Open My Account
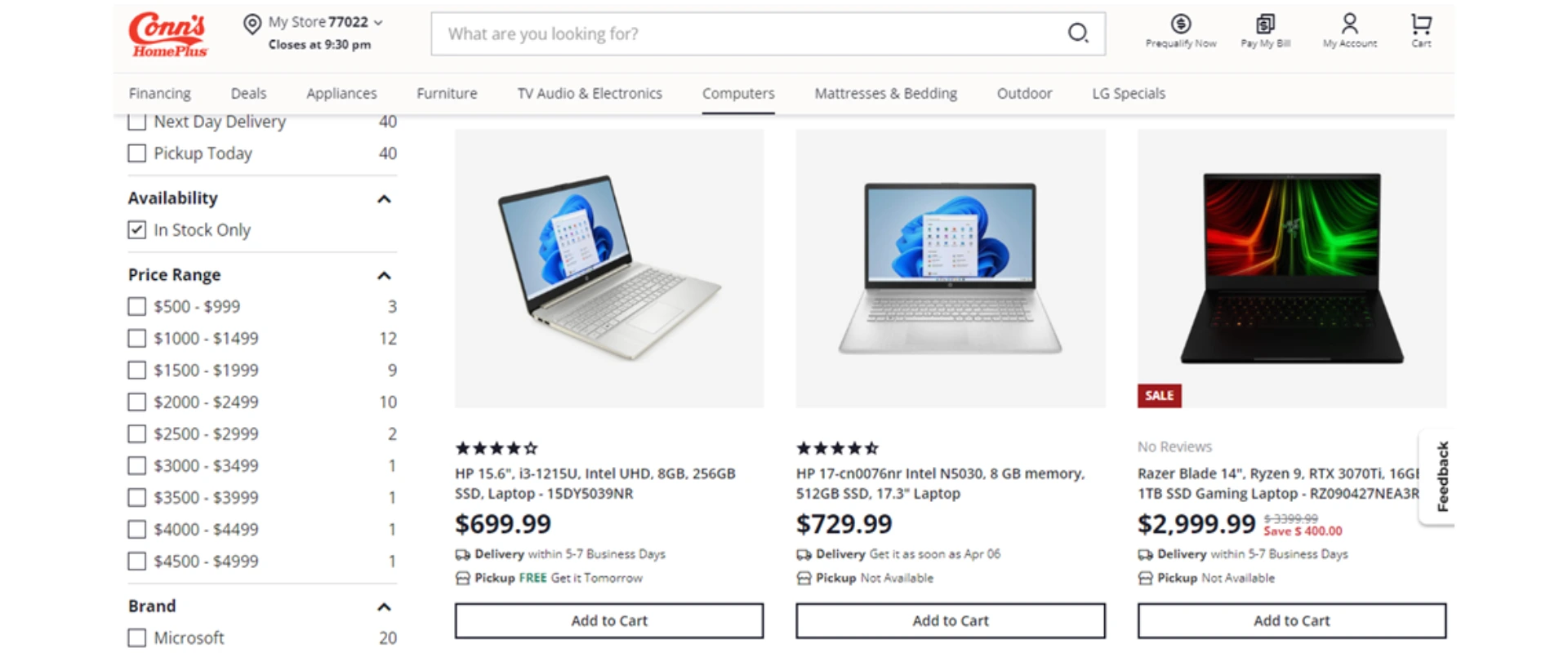 coord(1349,24)
